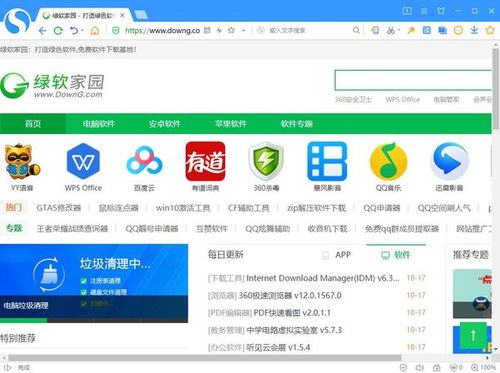This screenshot has width=500, height=373.
Task: Click the 360安全卫士 search suggestion link
Action: (353, 100)
